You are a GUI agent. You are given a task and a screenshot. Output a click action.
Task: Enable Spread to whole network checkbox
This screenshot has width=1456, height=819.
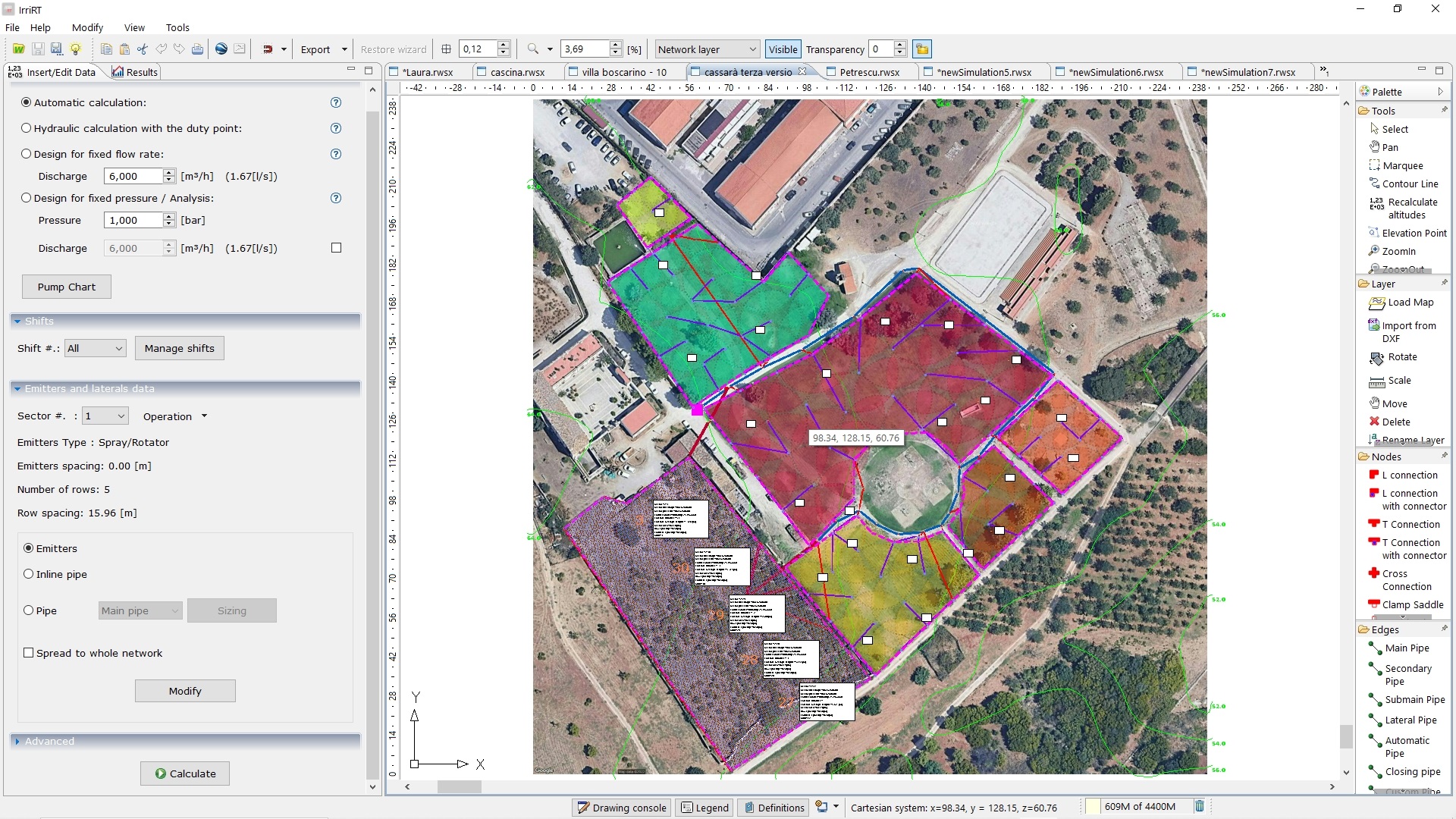click(x=29, y=653)
